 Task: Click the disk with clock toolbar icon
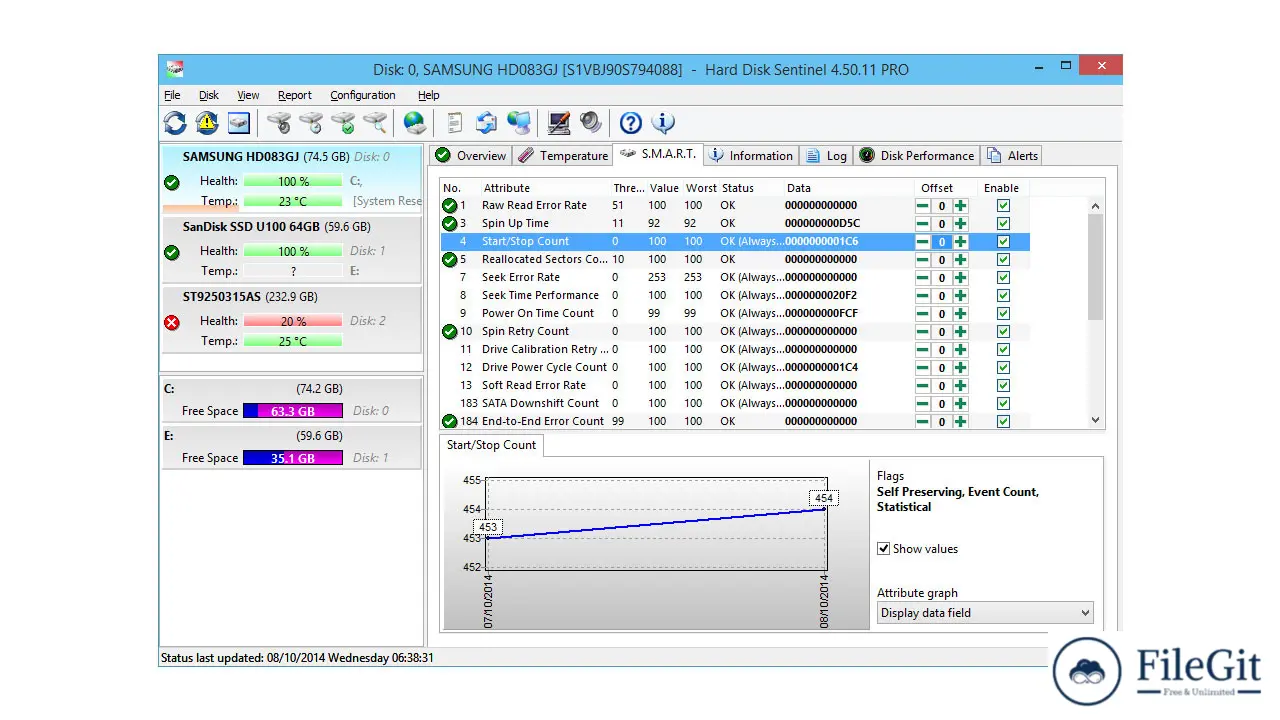(311, 123)
